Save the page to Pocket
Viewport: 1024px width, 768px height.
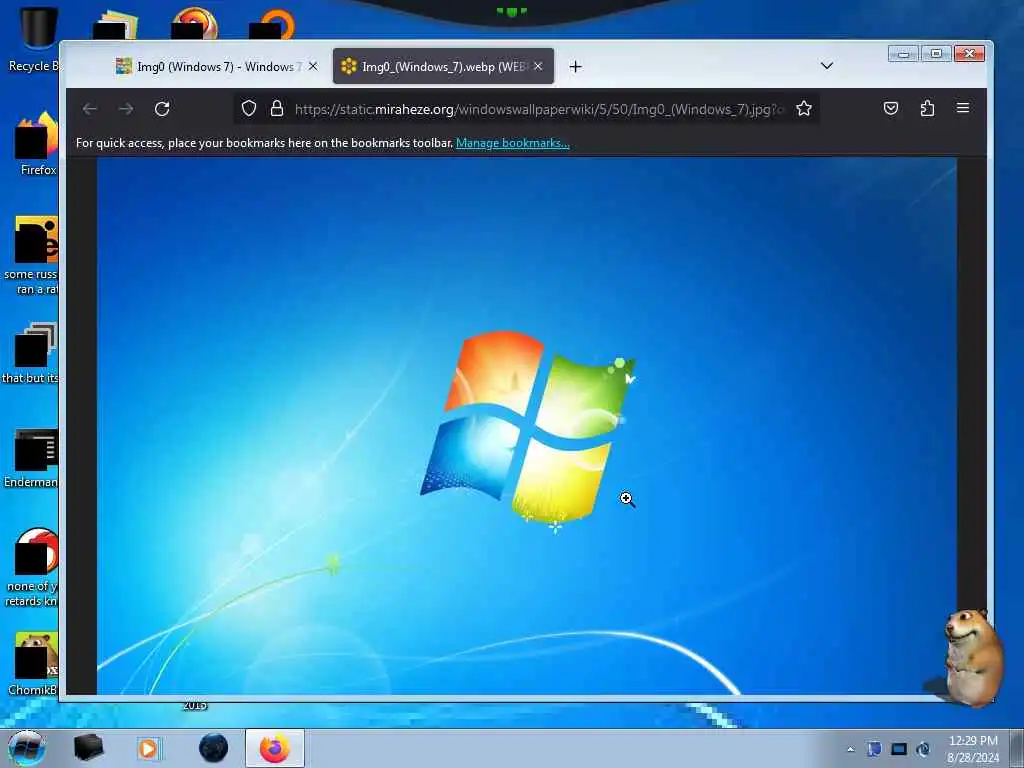tap(891, 108)
